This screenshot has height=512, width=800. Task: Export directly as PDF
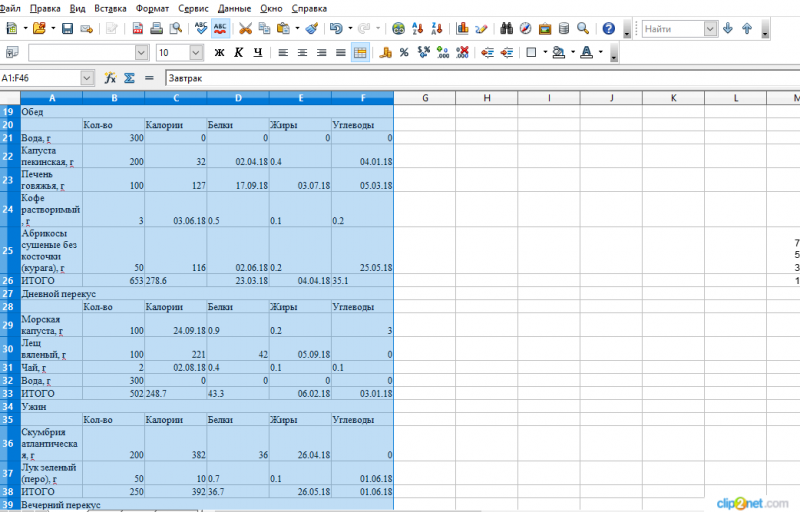[138, 29]
